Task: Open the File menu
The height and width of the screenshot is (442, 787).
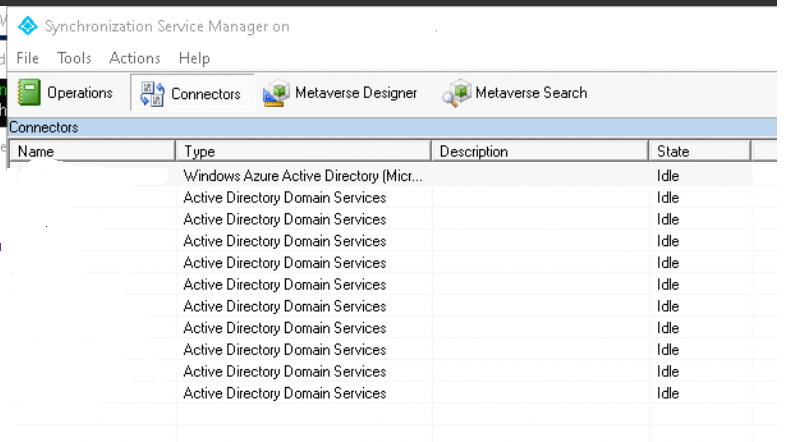Action: tap(28, 58)
